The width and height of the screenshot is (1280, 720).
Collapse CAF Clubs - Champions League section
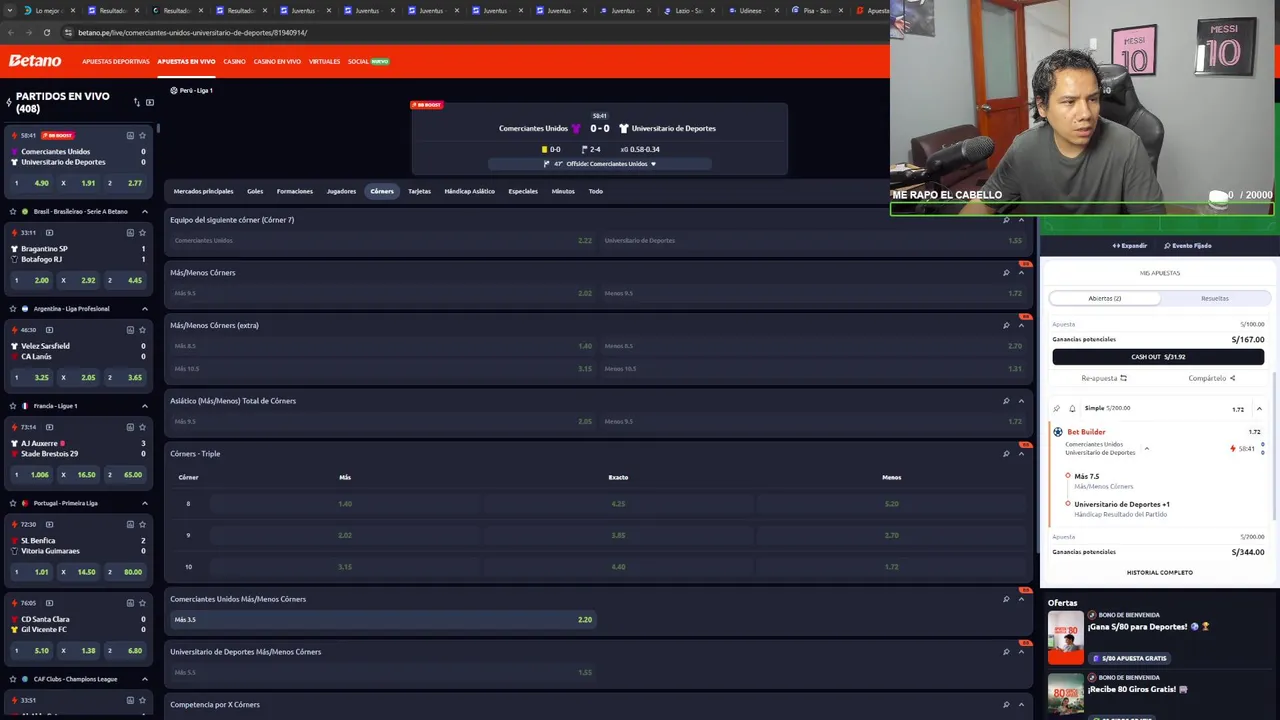(144, 679)
